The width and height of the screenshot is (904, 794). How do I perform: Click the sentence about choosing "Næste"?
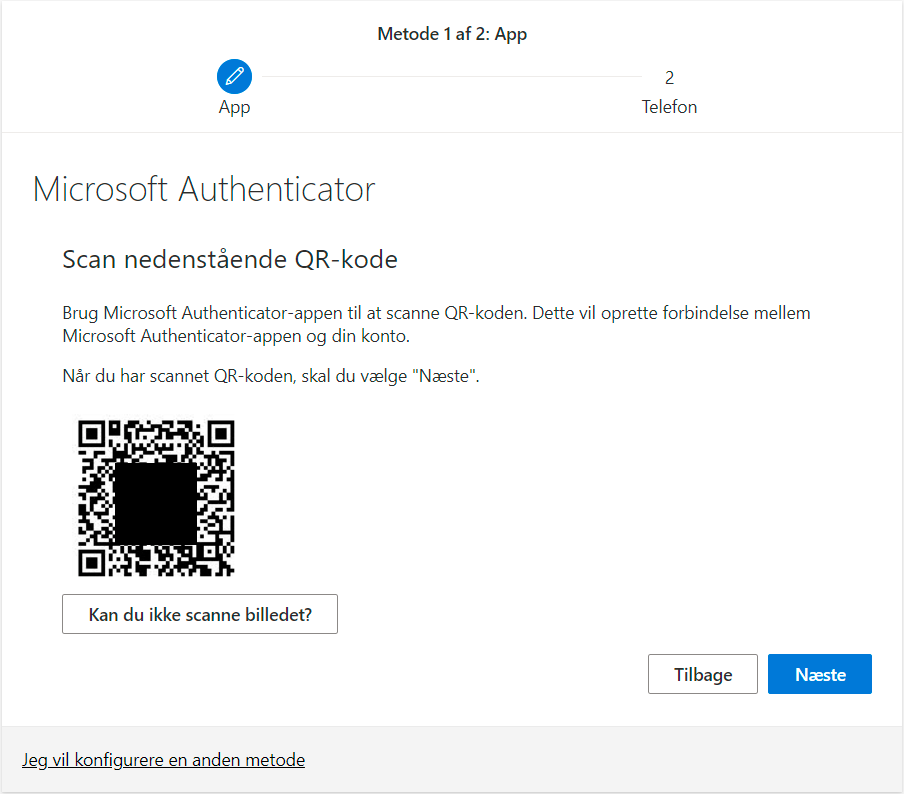(271, 376)
